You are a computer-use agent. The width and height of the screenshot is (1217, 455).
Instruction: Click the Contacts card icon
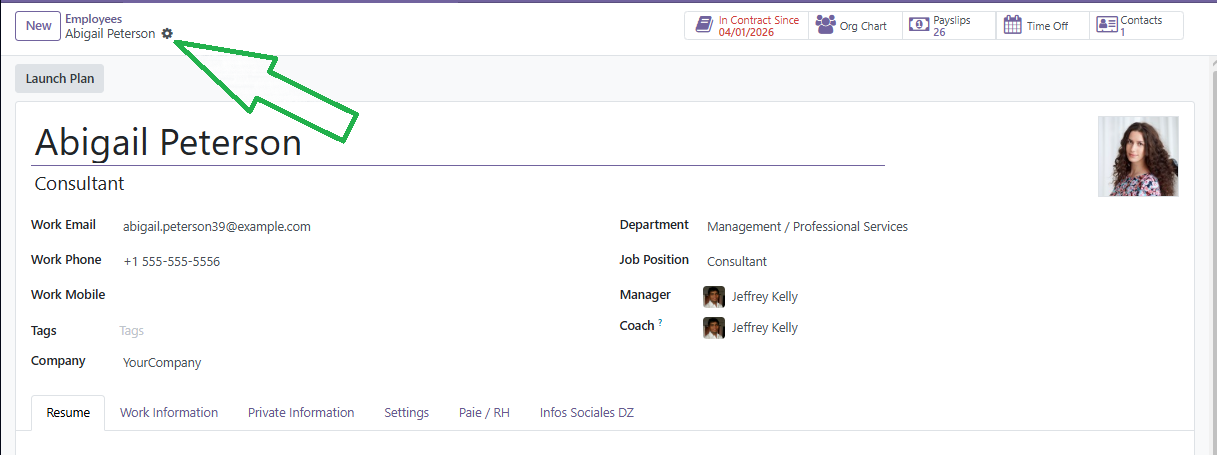[1106, 25]
